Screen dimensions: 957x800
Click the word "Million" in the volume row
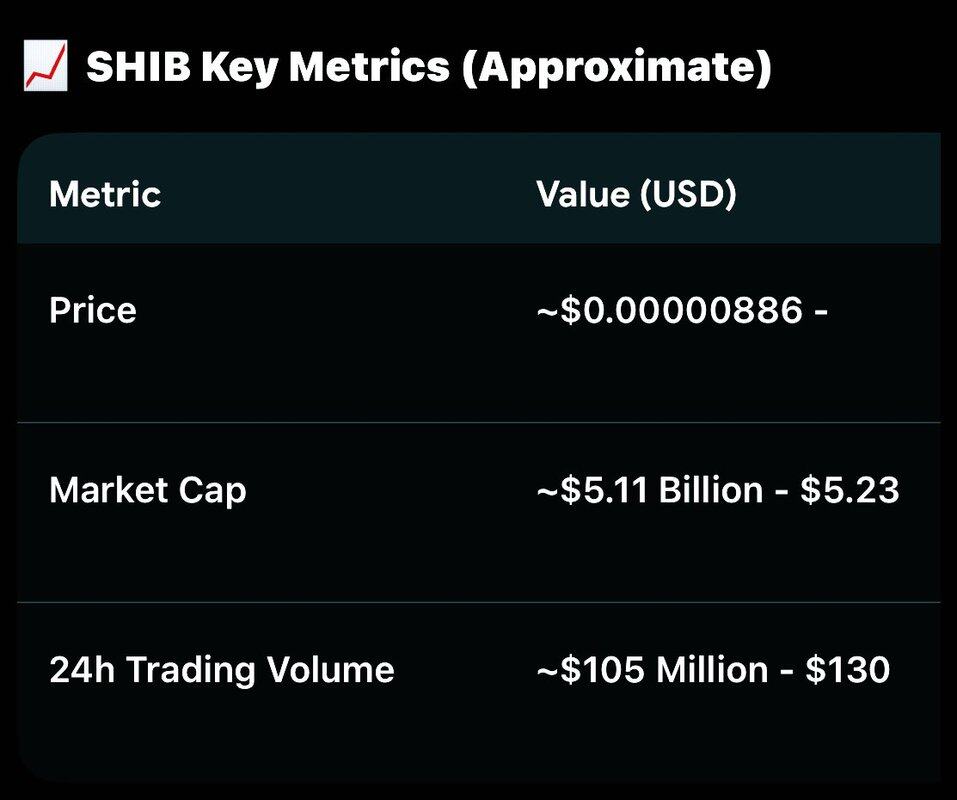(712, 670)
